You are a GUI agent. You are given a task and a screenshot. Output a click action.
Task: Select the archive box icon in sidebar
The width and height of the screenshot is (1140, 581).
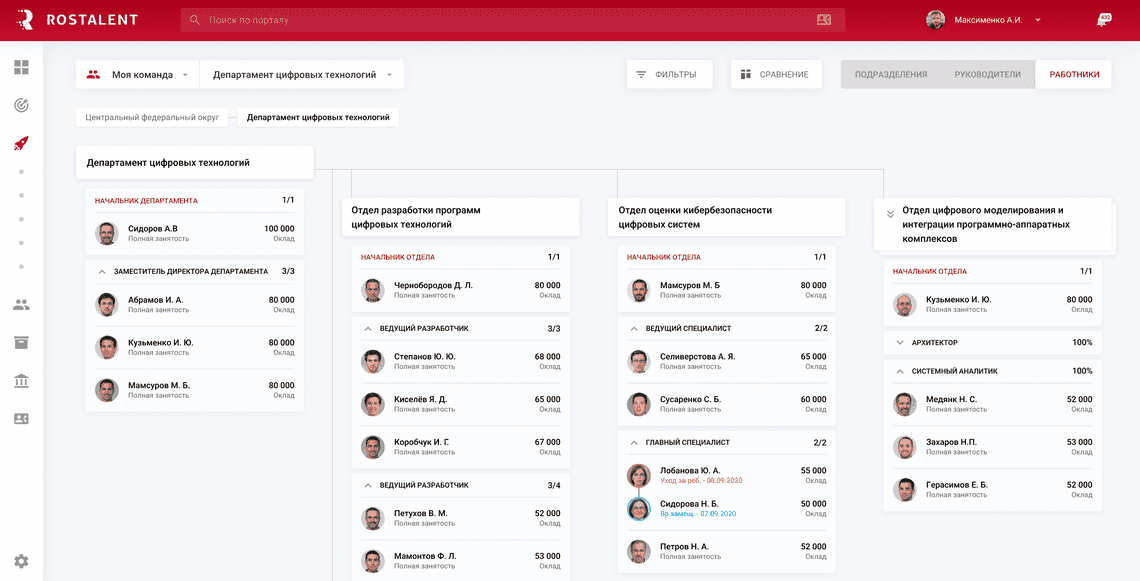click(x=21, y=342)
